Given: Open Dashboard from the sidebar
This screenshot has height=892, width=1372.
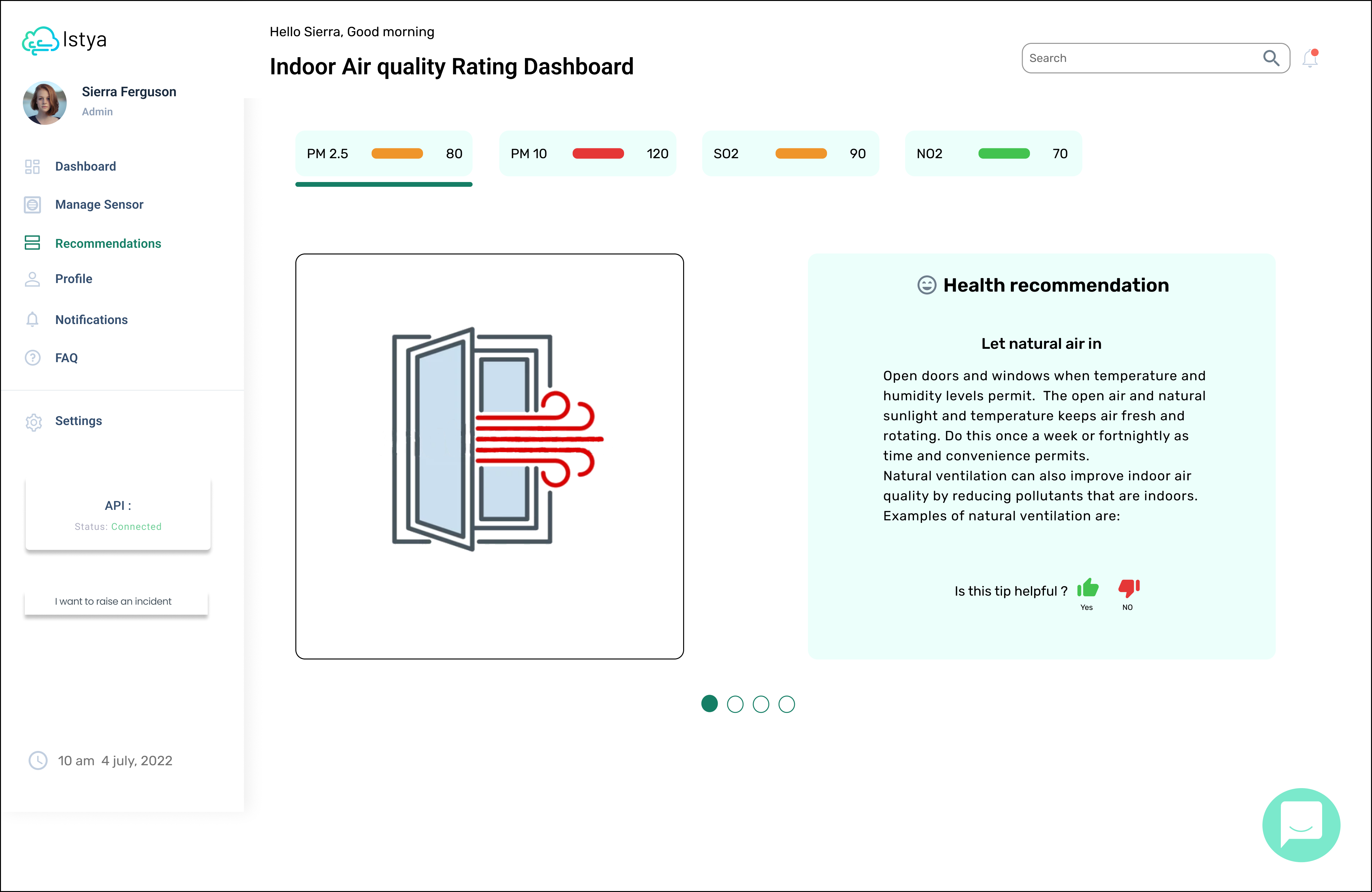Looking at the screenshot, I should pyautogui.click(x=85, y=167).
